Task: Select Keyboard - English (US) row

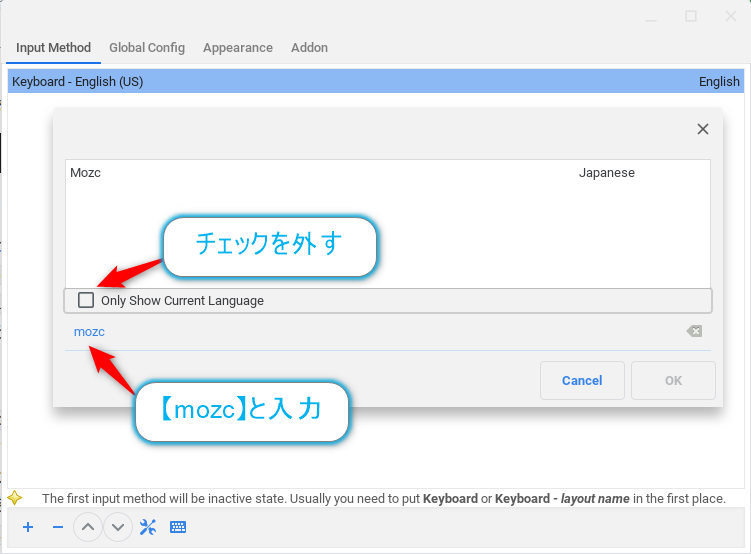Action: pyautogui.click(x=376, y=81)
